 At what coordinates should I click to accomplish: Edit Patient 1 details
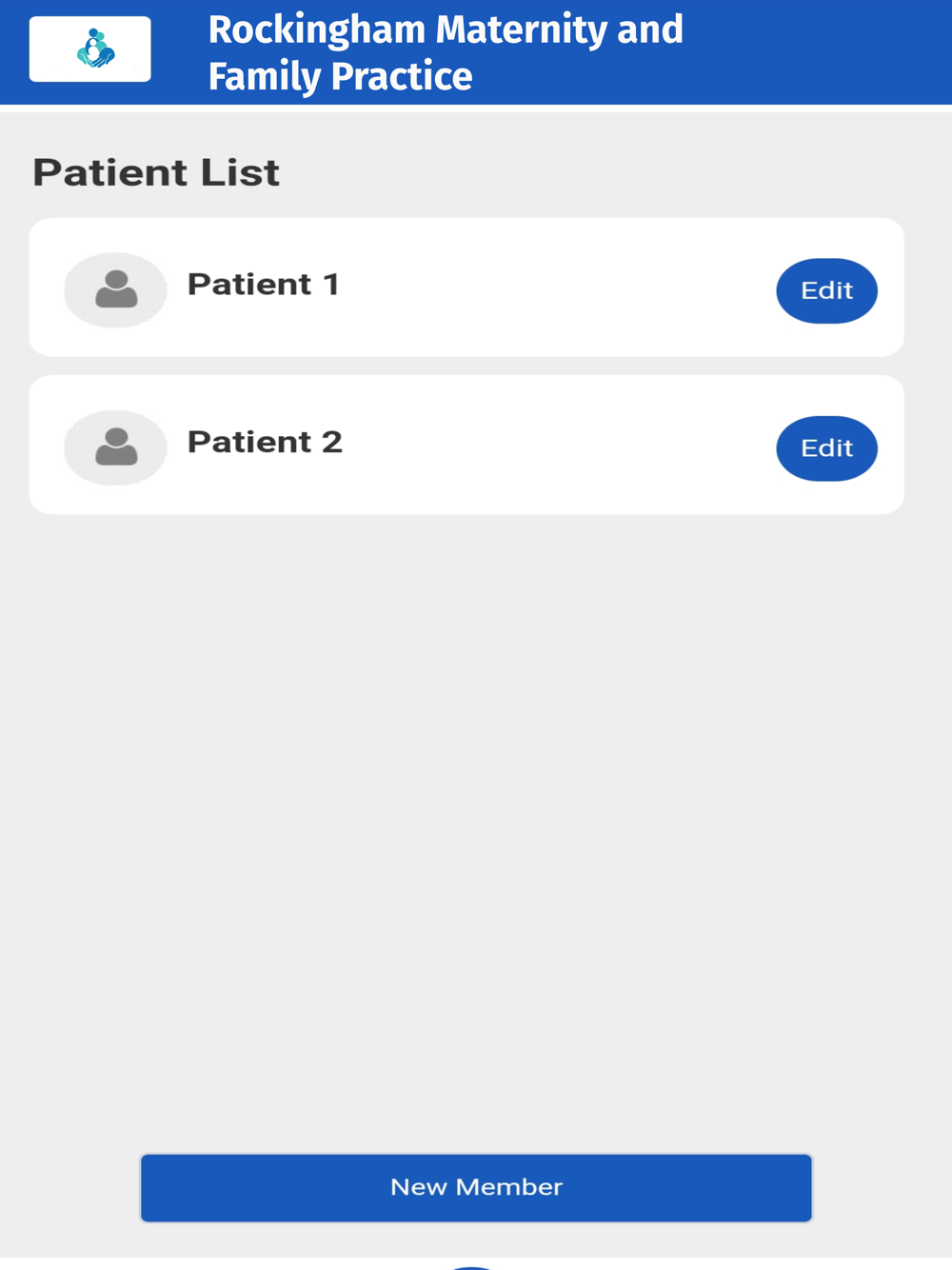pos(826,290)
